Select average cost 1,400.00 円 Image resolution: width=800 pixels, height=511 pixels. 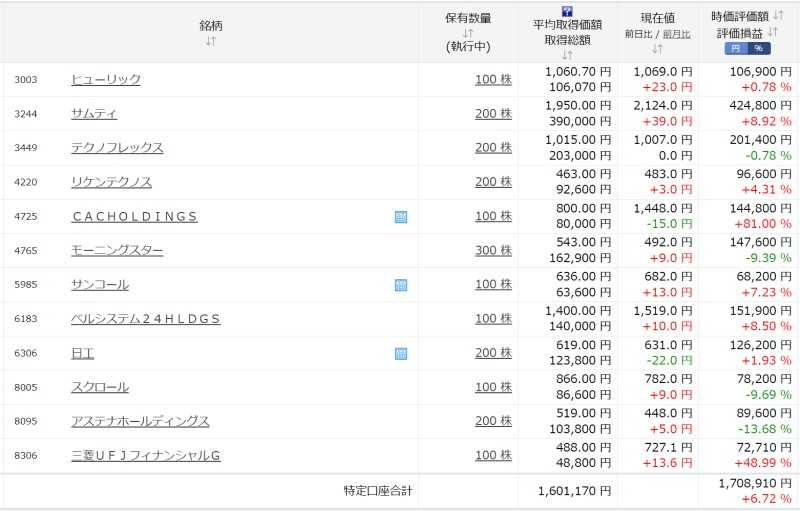click(x=578, y=311)
